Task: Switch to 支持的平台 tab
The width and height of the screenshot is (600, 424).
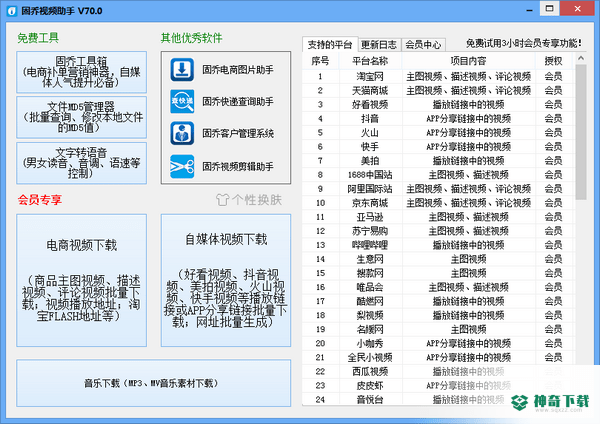Action: (330, 45)
